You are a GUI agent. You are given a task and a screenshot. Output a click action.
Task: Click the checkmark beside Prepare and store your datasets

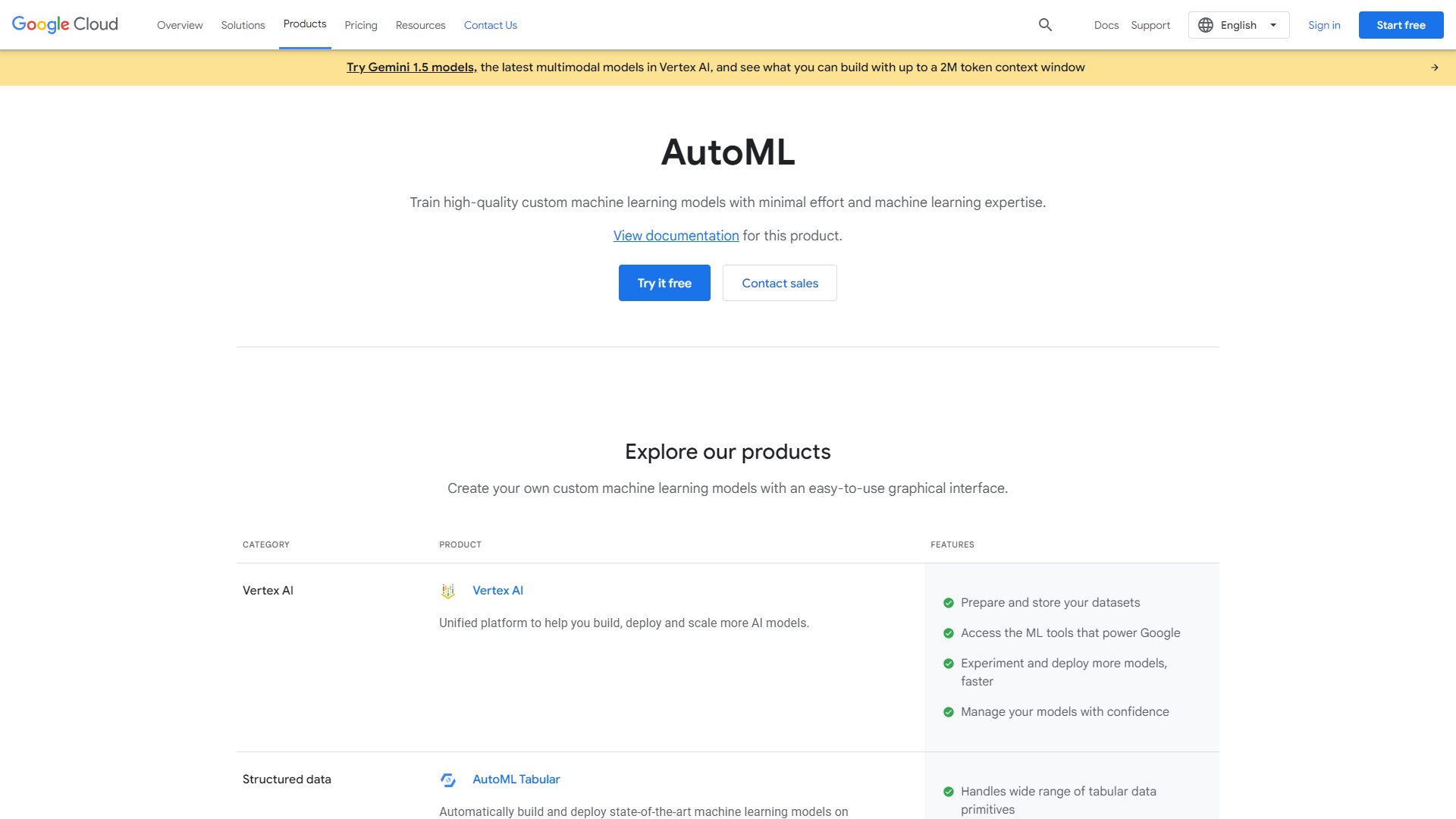[x=949, y=603]
